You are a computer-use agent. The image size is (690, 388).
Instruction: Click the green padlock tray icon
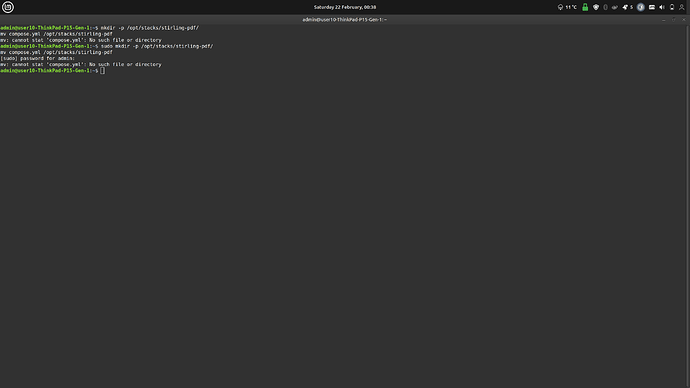point(585,7)
